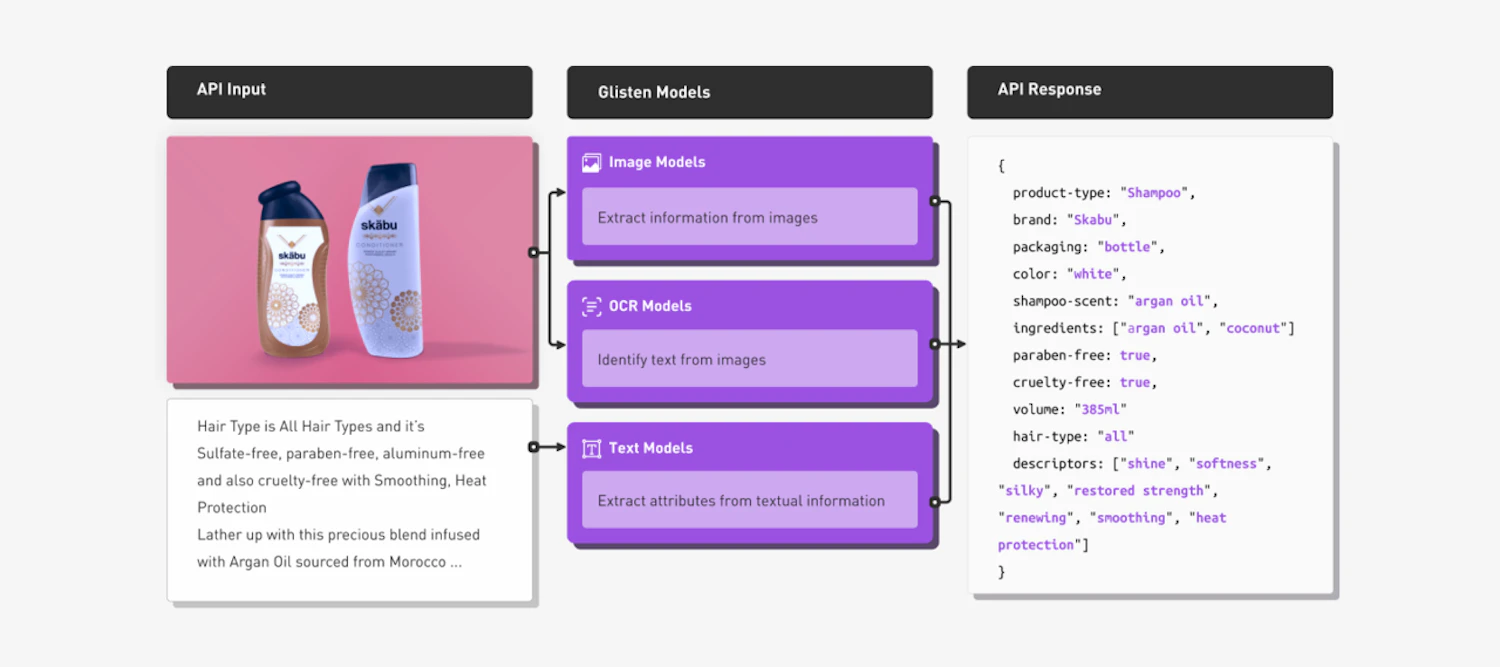Click 'Extract attributes from textual information' box
Viewport: 1500px width, 667px height.
point(749,500)
